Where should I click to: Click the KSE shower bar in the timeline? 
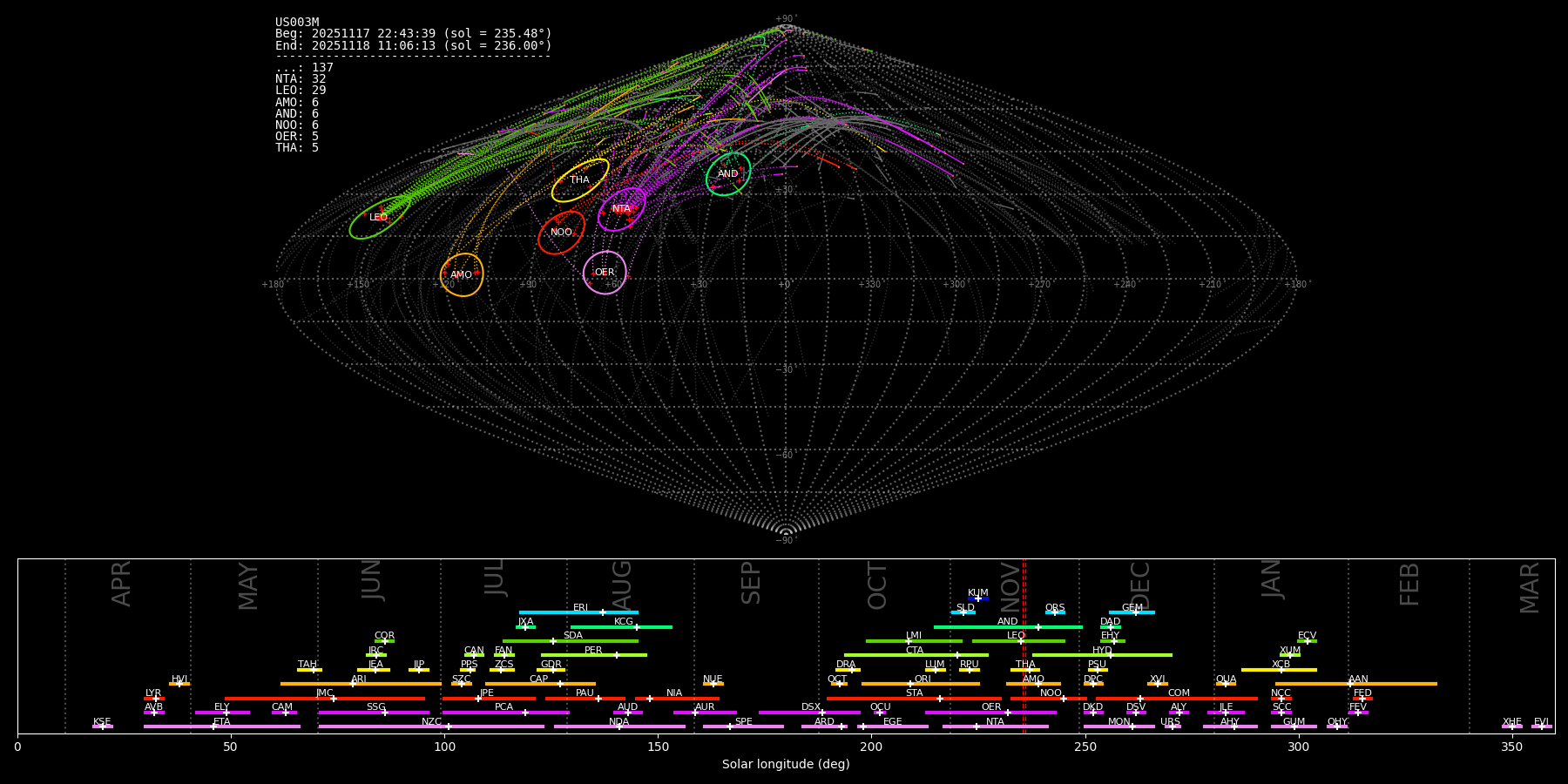(x=103, y=727)
